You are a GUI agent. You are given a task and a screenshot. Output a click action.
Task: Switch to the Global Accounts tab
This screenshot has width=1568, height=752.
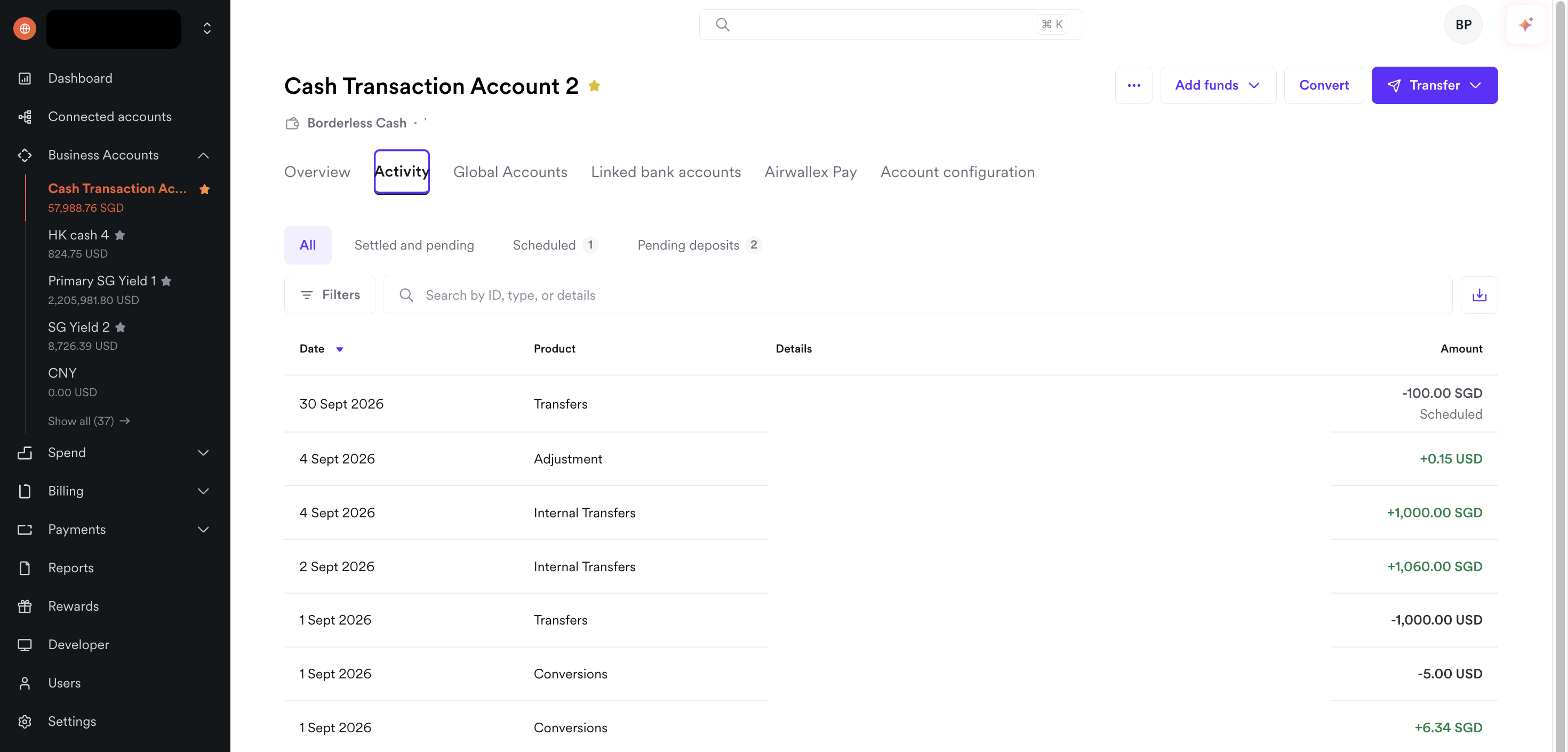[x=510, y=172]
